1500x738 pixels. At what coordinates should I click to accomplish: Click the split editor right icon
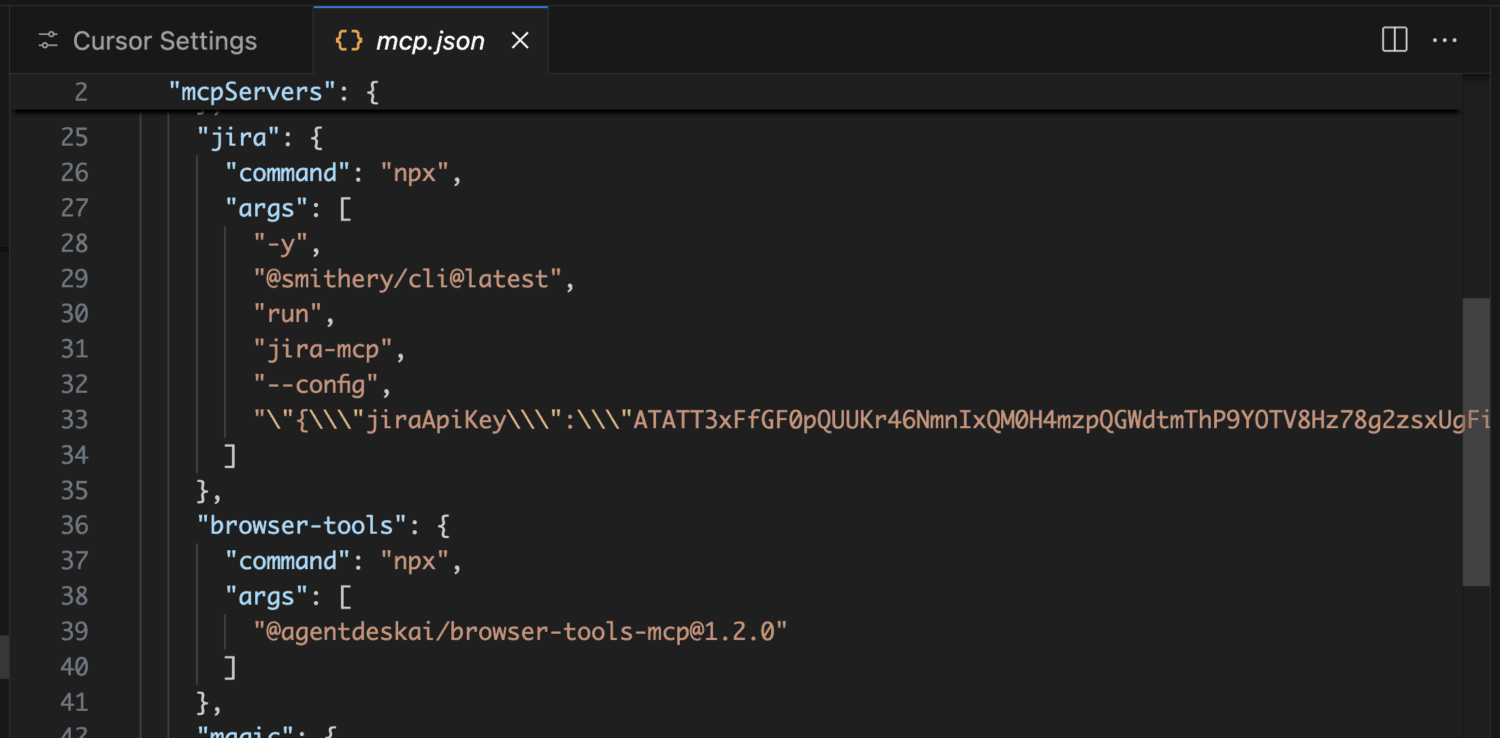(x=1394, y=40)
